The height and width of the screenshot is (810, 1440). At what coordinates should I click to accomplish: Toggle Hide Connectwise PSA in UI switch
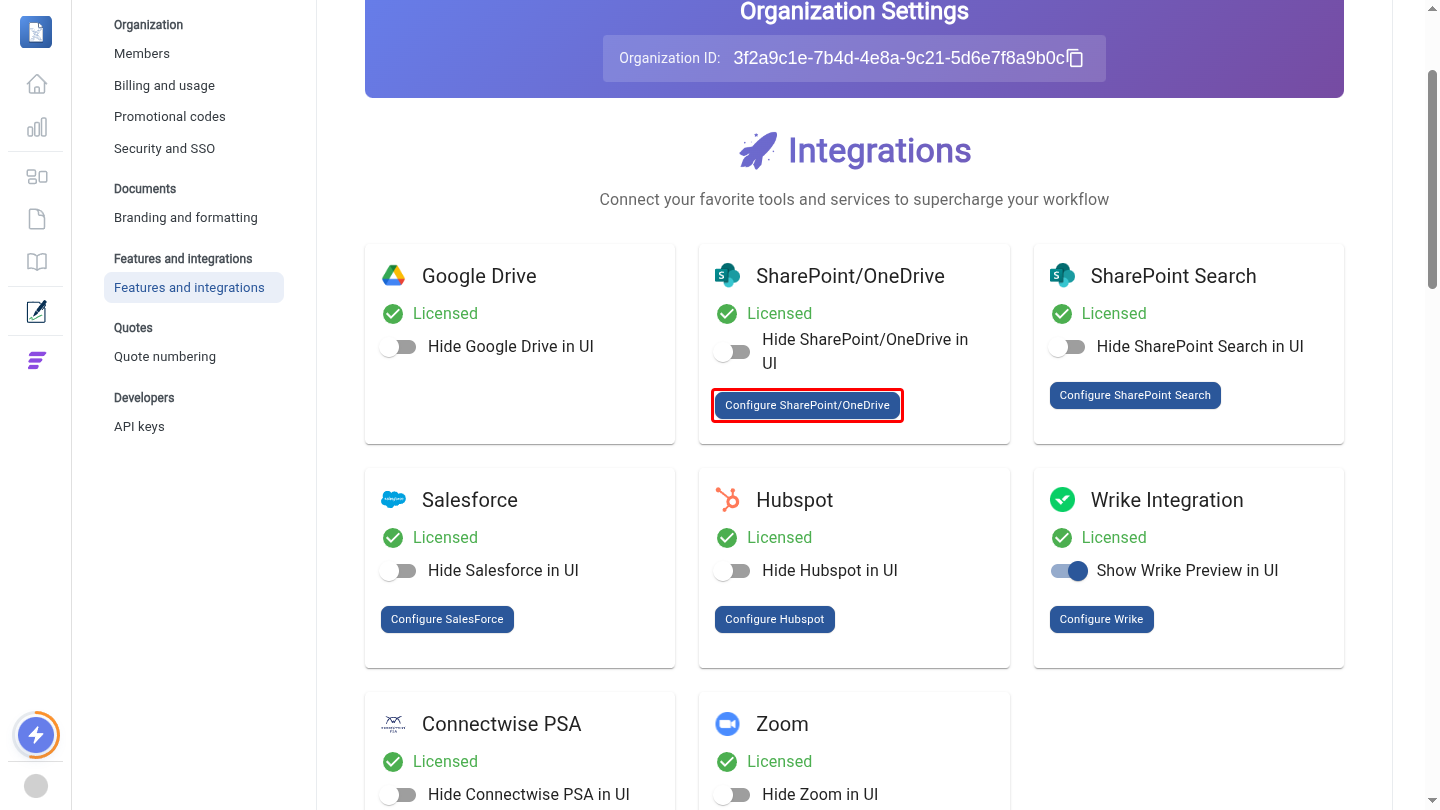tap(398, 795)
